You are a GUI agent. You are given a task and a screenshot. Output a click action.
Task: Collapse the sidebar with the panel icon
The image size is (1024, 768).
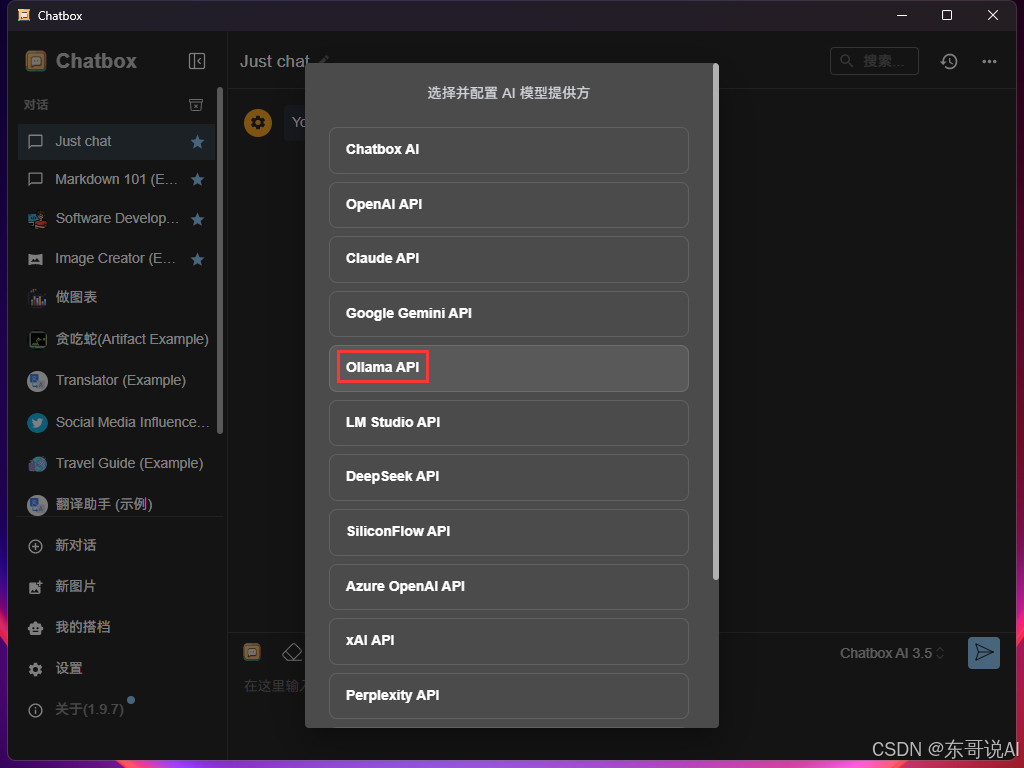click(197, 61)
